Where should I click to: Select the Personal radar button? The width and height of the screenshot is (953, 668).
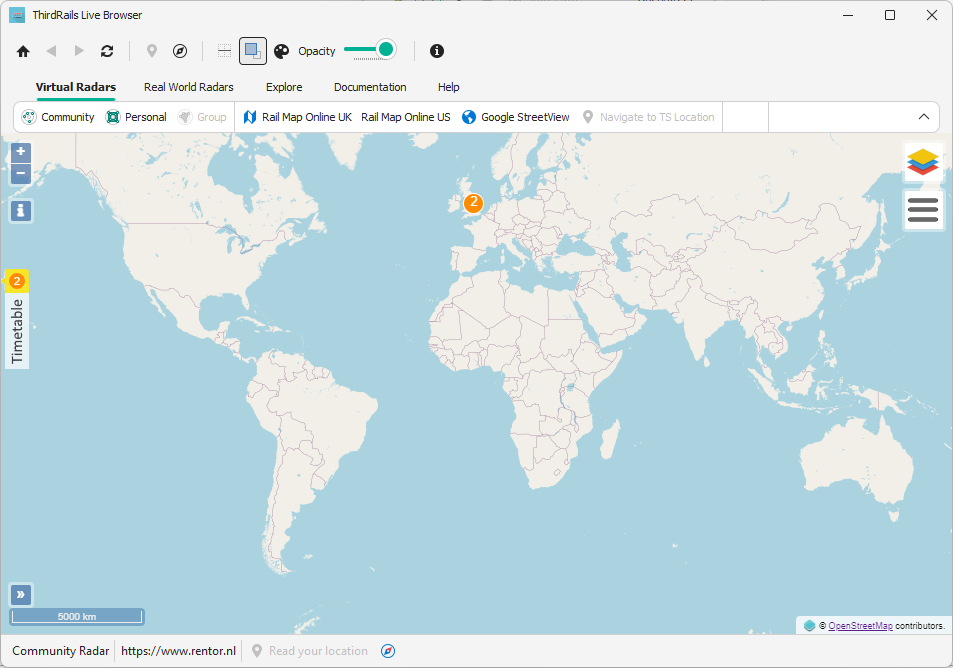click(x=136, y=117)
